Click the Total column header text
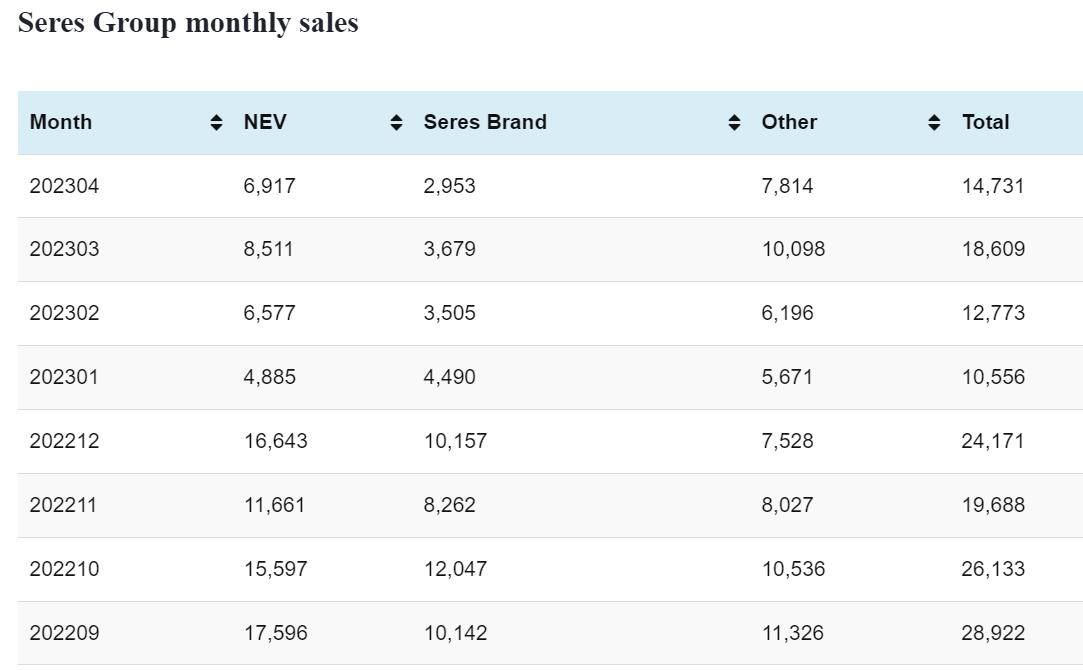The width and height of the screenshot is (1083, 670). pyautogui.click(x=985, y=122)
